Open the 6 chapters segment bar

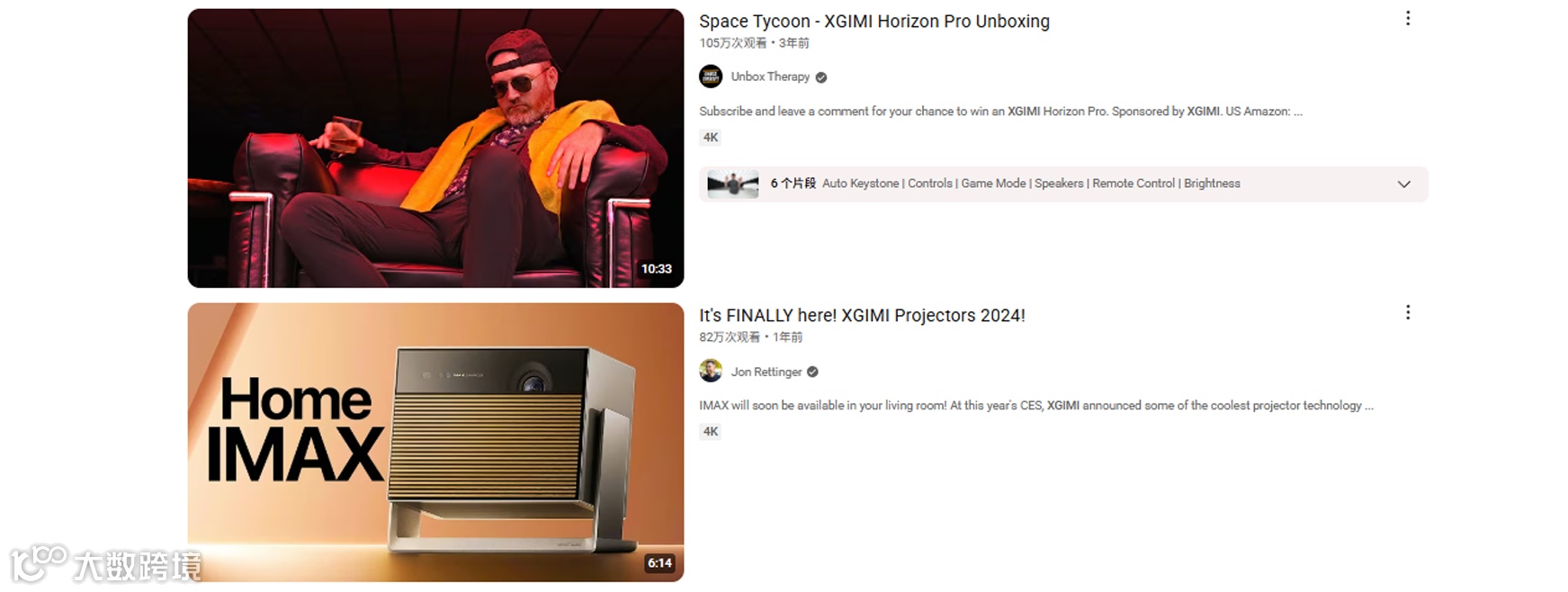pyautogui.click(x=1063, y=184)
